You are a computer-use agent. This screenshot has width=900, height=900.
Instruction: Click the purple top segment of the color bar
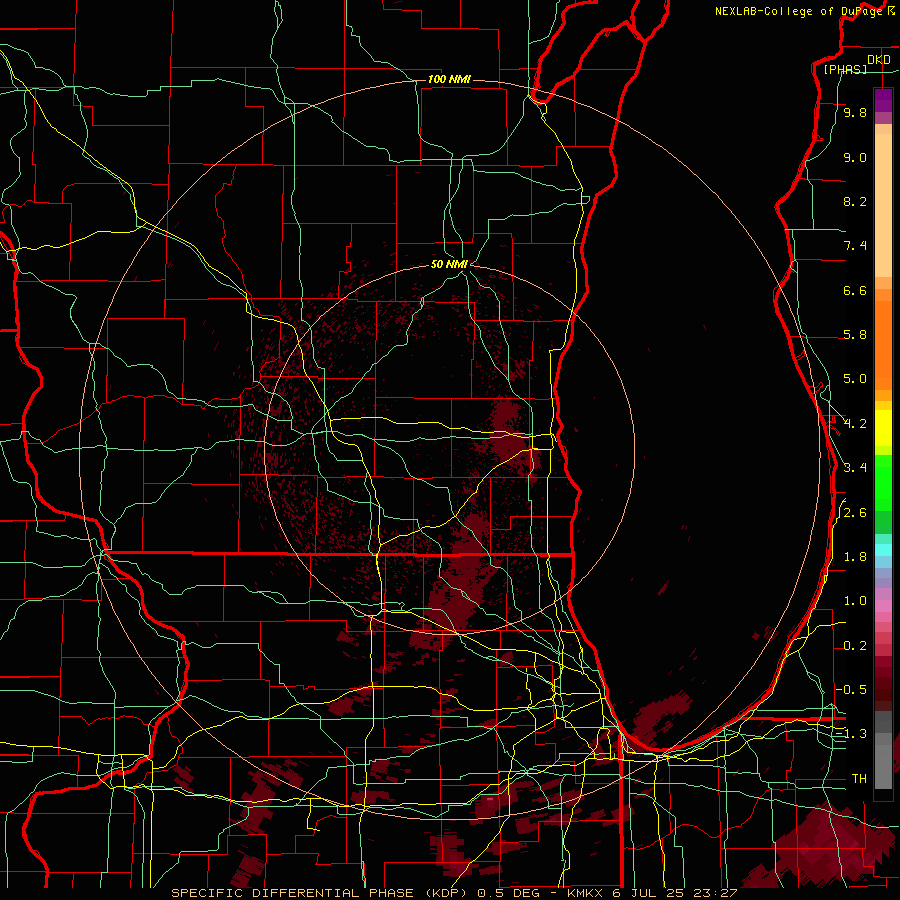click(x=883, y=100)
